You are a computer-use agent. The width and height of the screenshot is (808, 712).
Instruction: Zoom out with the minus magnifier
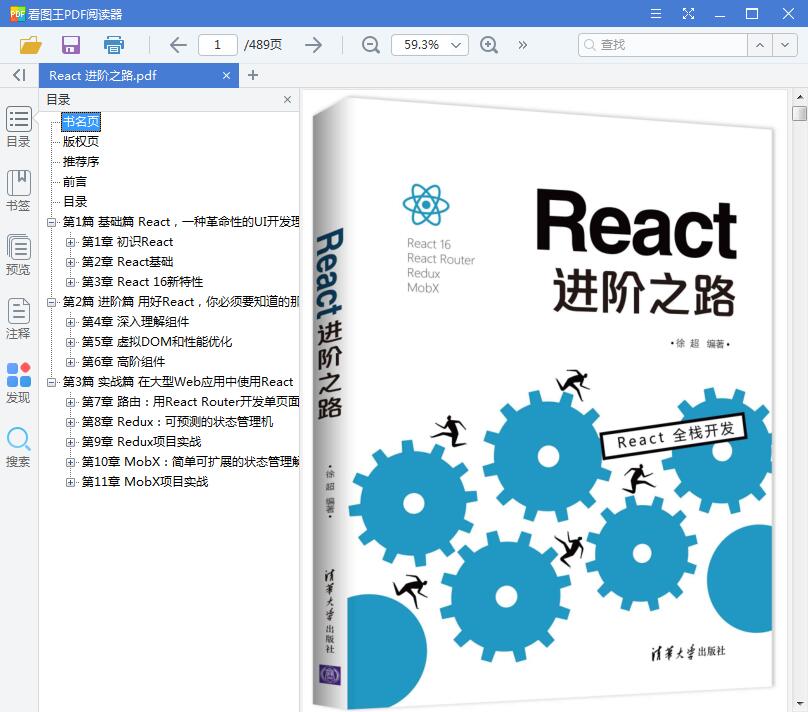pyautogui.click(x=371, y=45)
